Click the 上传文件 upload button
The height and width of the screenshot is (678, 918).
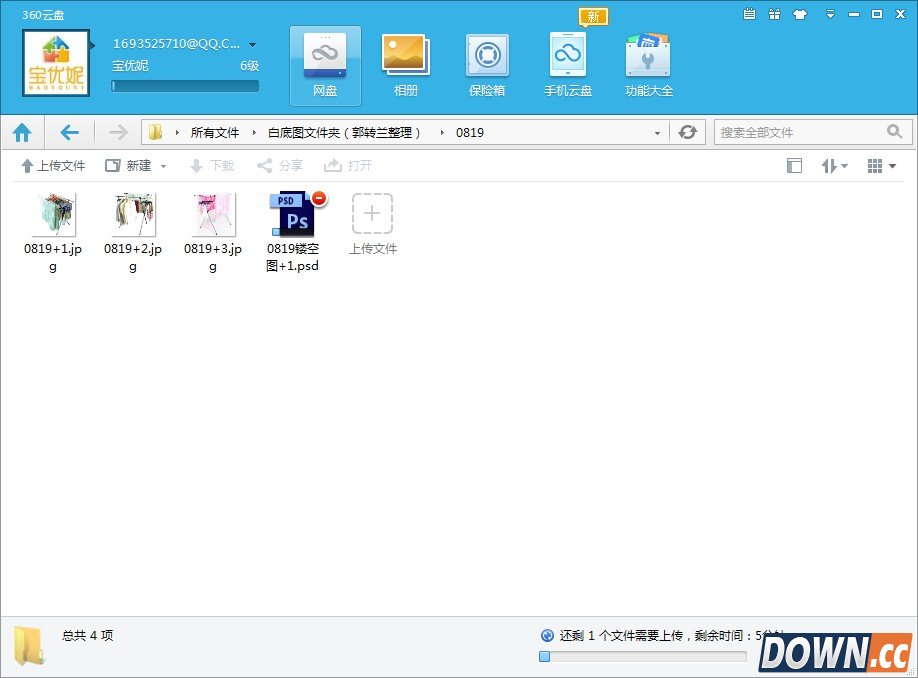coord(52,165)
